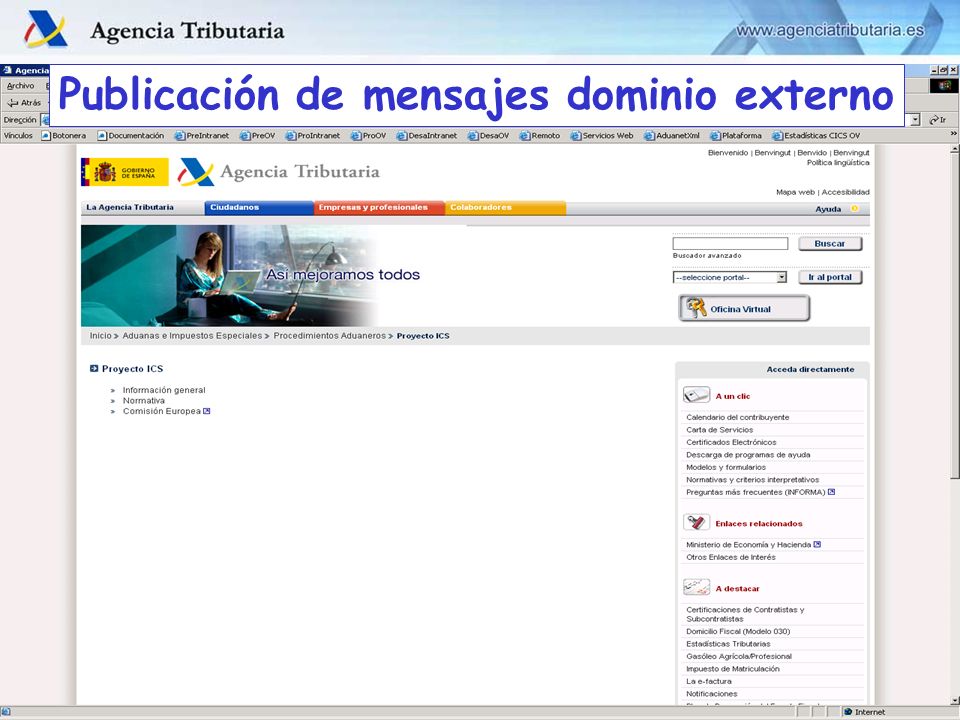Click Aduanas e Impuestos Especiales breadcrumb

click(x=192, y=336)
